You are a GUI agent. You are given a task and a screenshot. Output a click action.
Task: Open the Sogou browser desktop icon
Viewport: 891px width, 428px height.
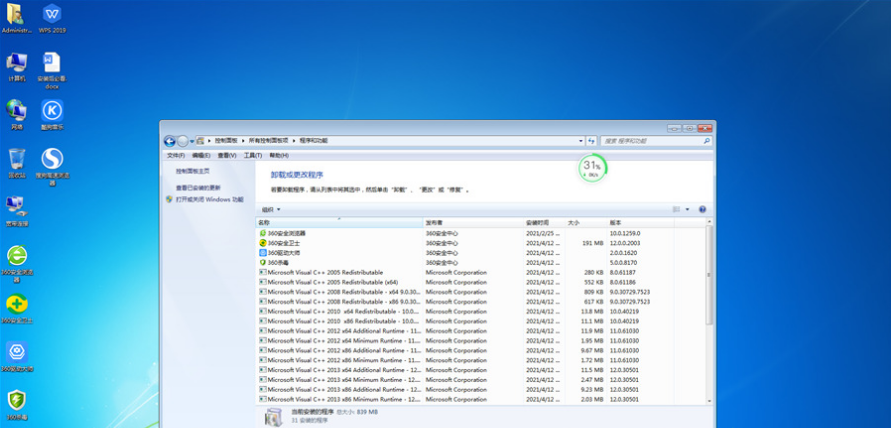click(52, 161)
